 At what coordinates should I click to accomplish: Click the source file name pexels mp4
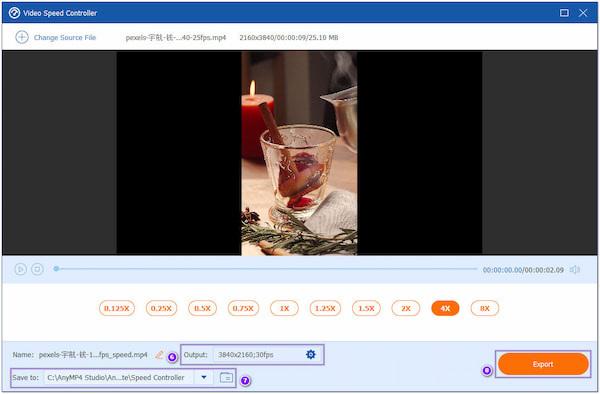click(176, 37)
